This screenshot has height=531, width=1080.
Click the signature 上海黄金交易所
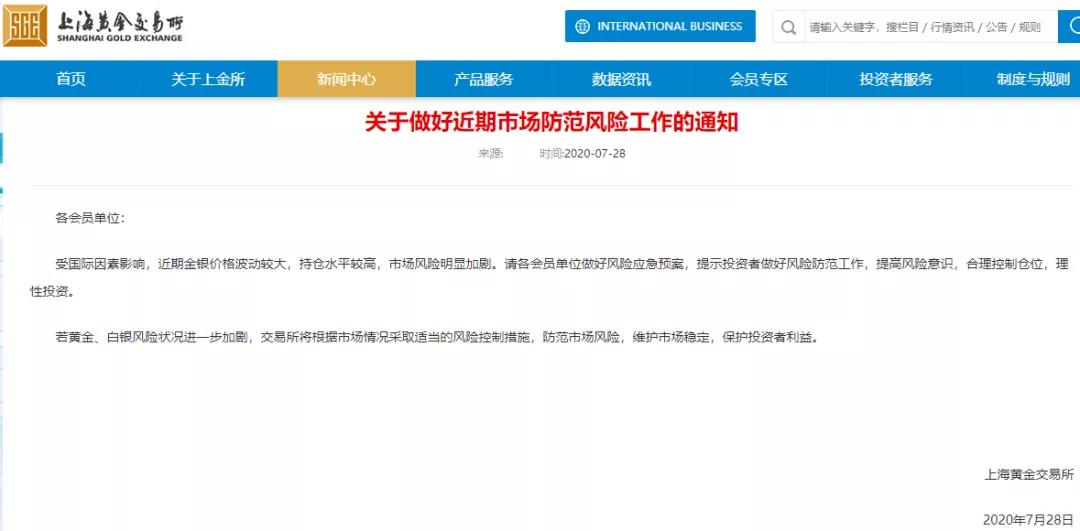pyautogui.click(x=1029, y=475)
